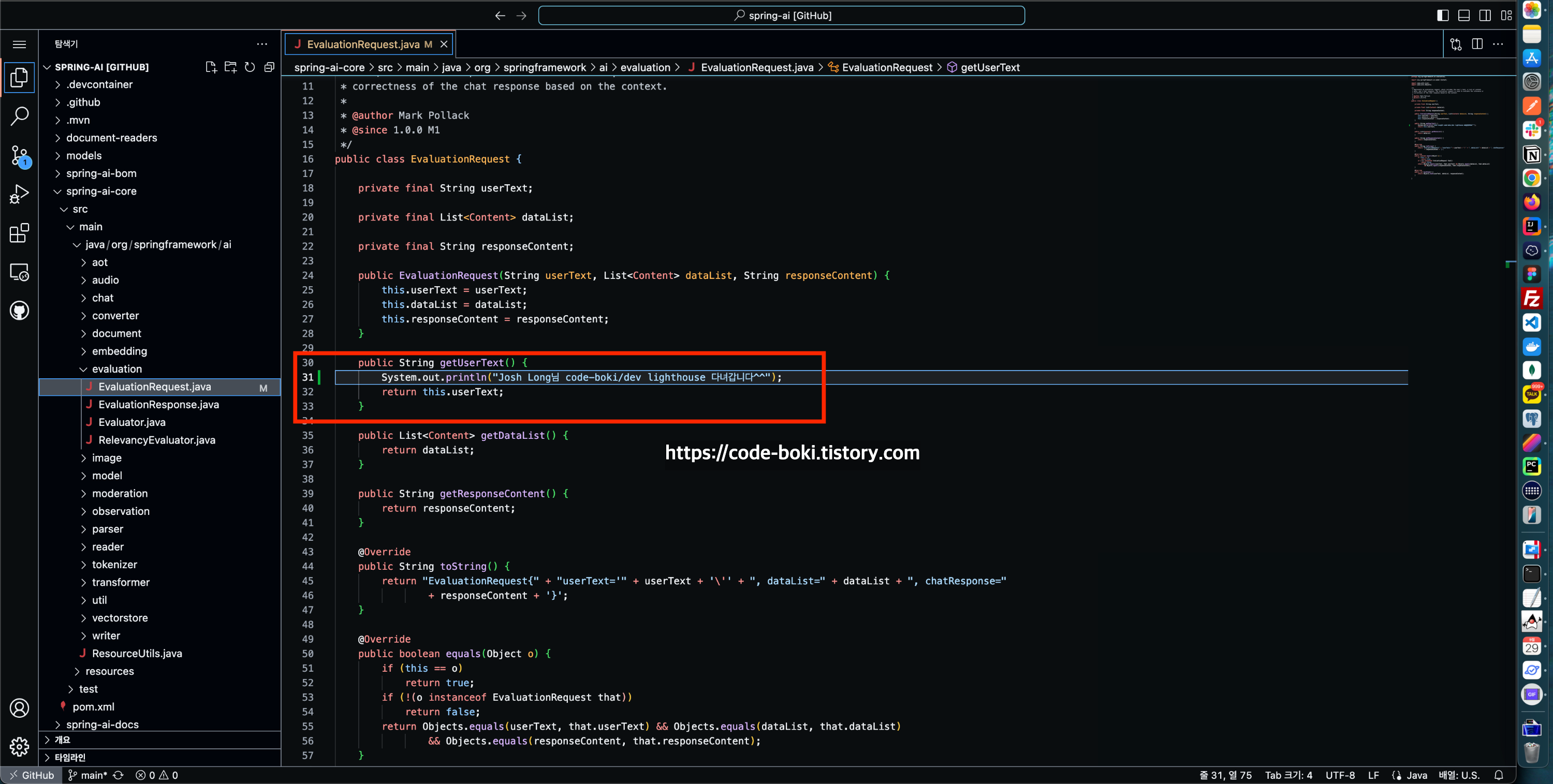Open the Source Control view
Viewport: 1553px width, 784px height.
(x=19, y=155)
